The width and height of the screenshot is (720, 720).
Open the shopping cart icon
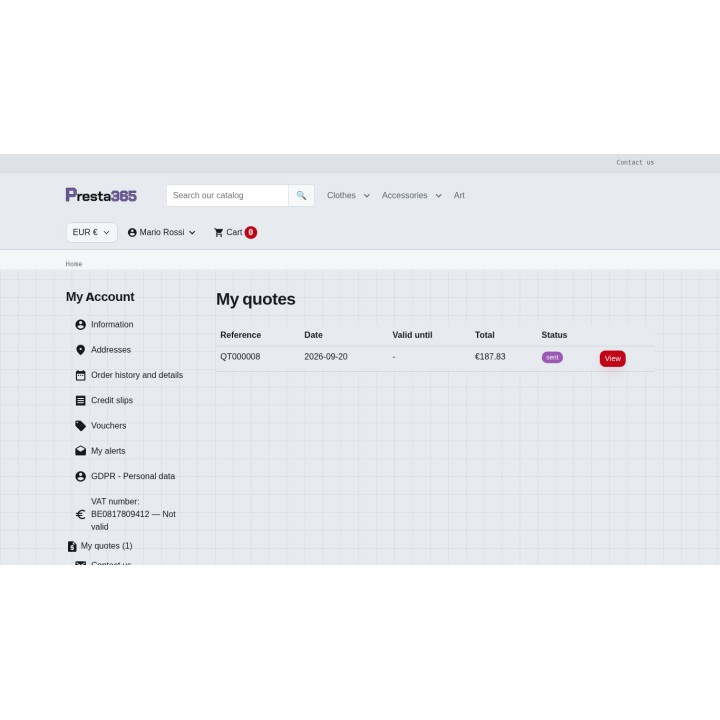[x=219, y=232]
